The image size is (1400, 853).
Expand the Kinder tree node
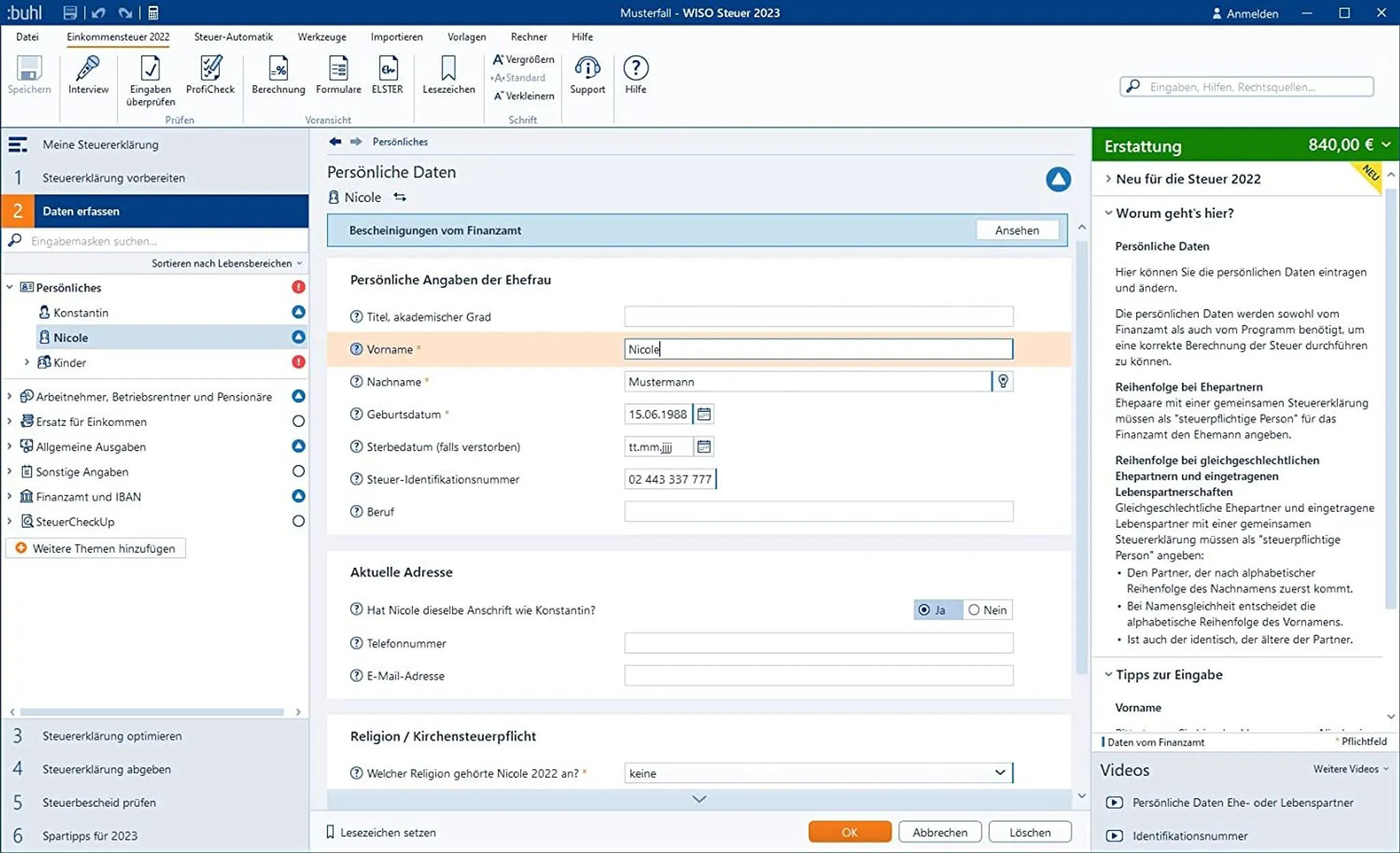pos(27,362)
